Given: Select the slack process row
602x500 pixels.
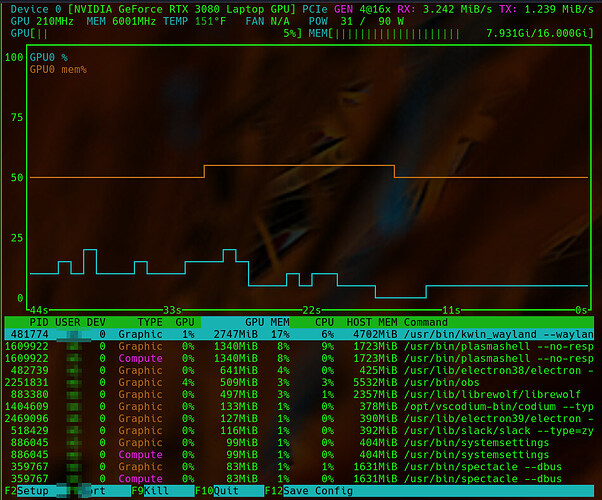Looking at the screenshot, I should (300, 429).
